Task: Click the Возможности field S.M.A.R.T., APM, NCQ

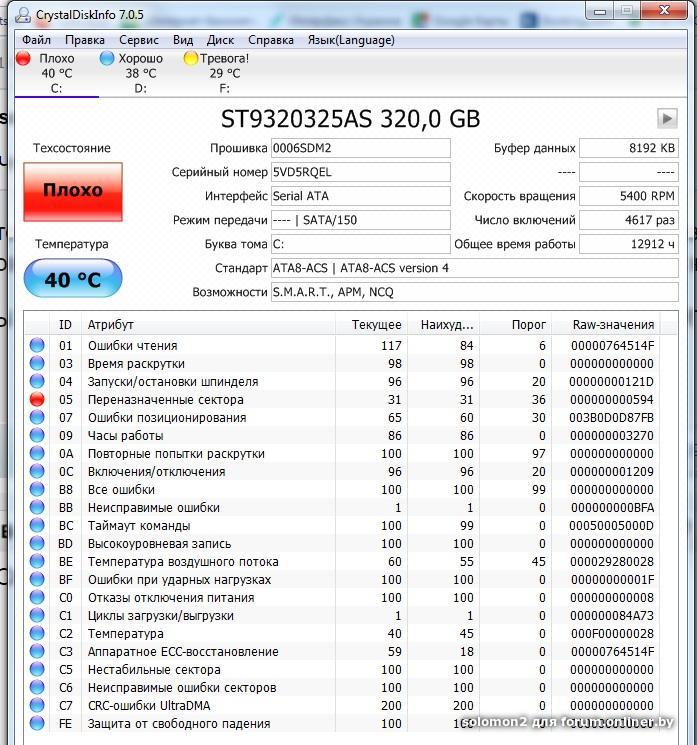Action: point(475,292)
